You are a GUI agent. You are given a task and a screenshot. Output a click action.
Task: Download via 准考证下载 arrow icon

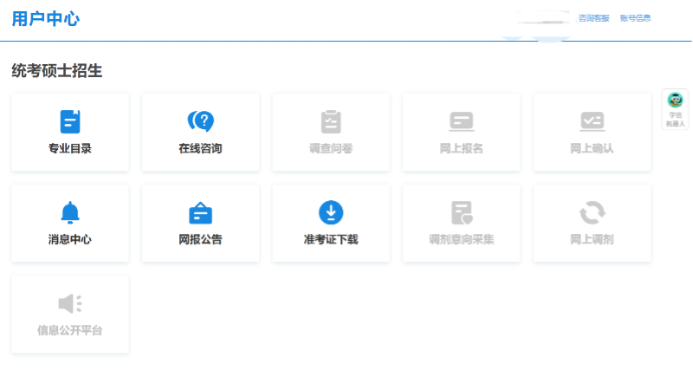(x=331, y=213)
